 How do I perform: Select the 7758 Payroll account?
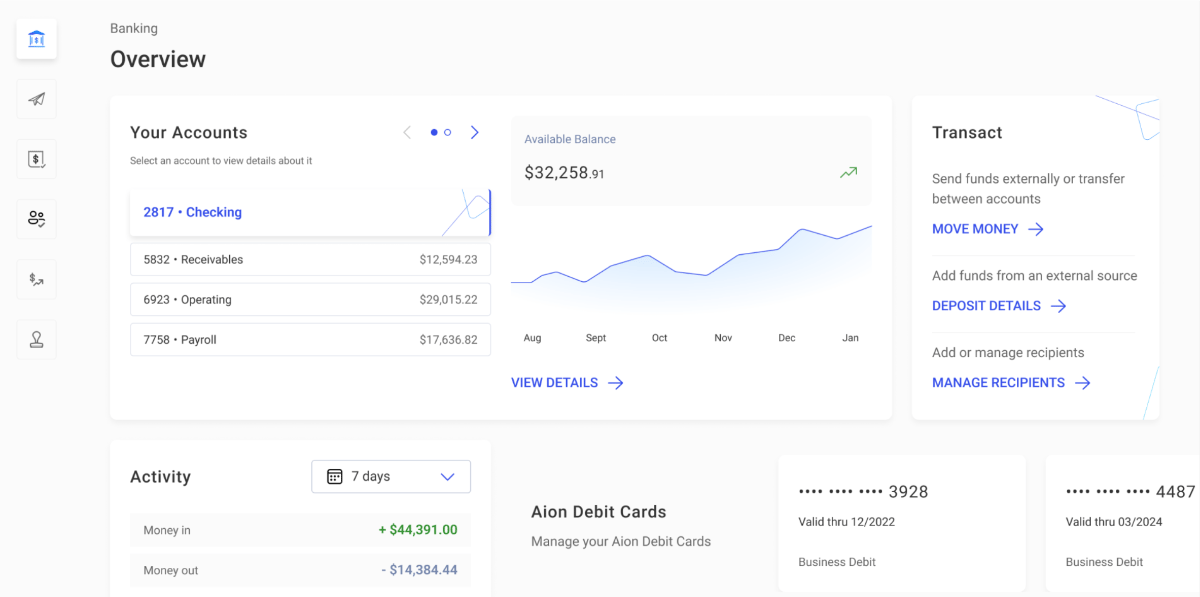tap(310, 339)
